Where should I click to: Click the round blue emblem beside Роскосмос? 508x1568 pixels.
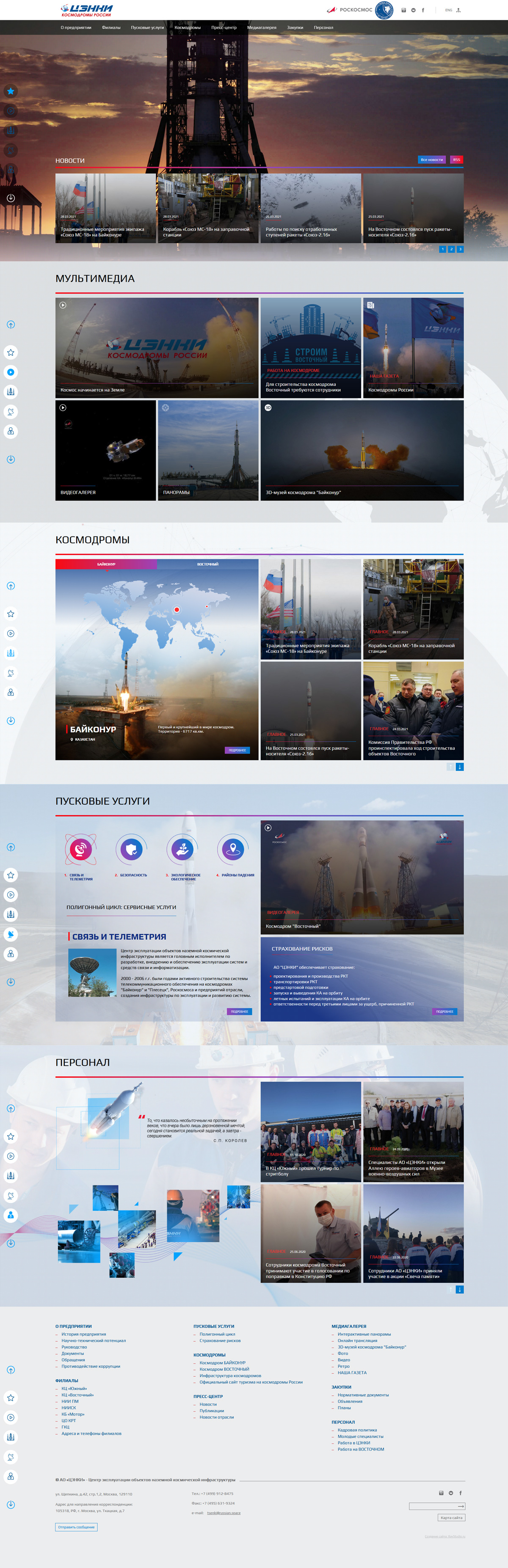tap(384, 10)
